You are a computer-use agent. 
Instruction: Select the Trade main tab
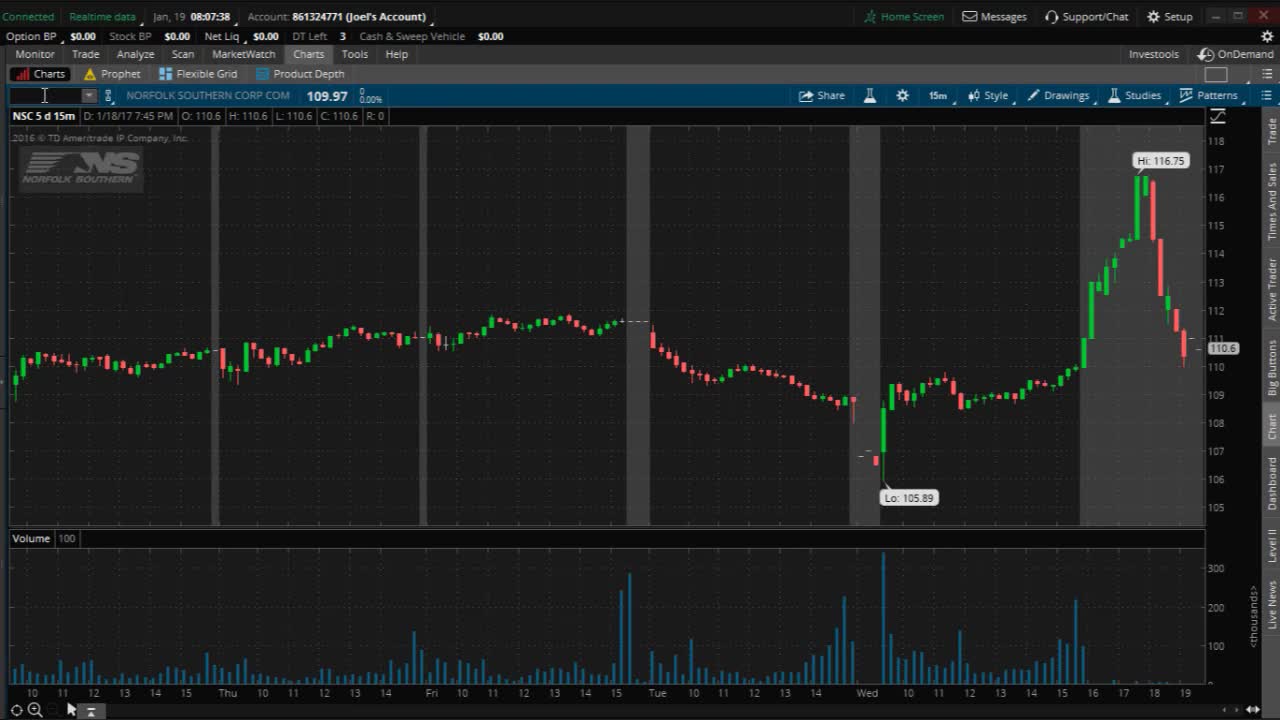point(86,54)
